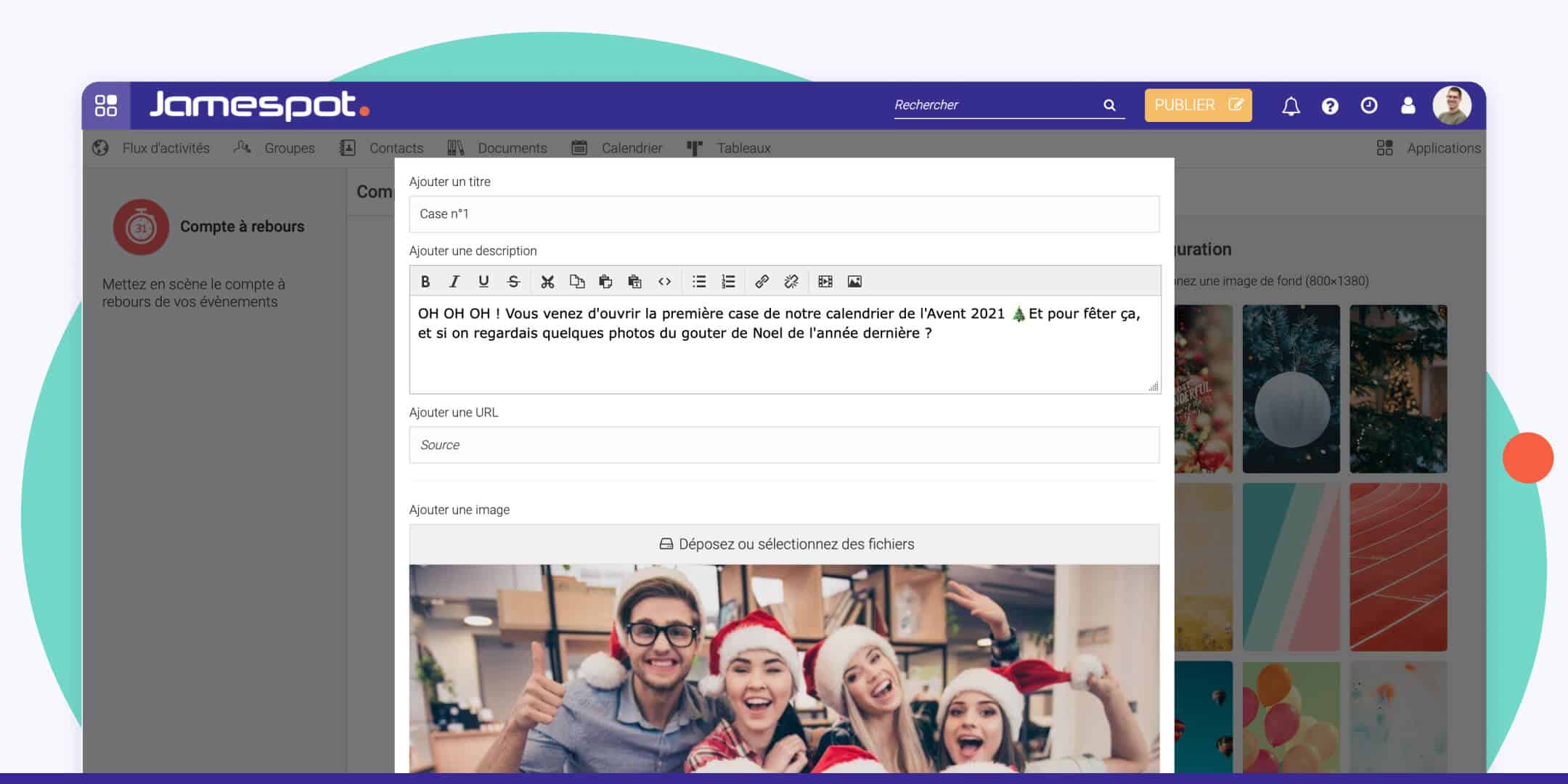Click the paste as text icon
Screen dimensions: 1568x784
(x=634, y=282)
